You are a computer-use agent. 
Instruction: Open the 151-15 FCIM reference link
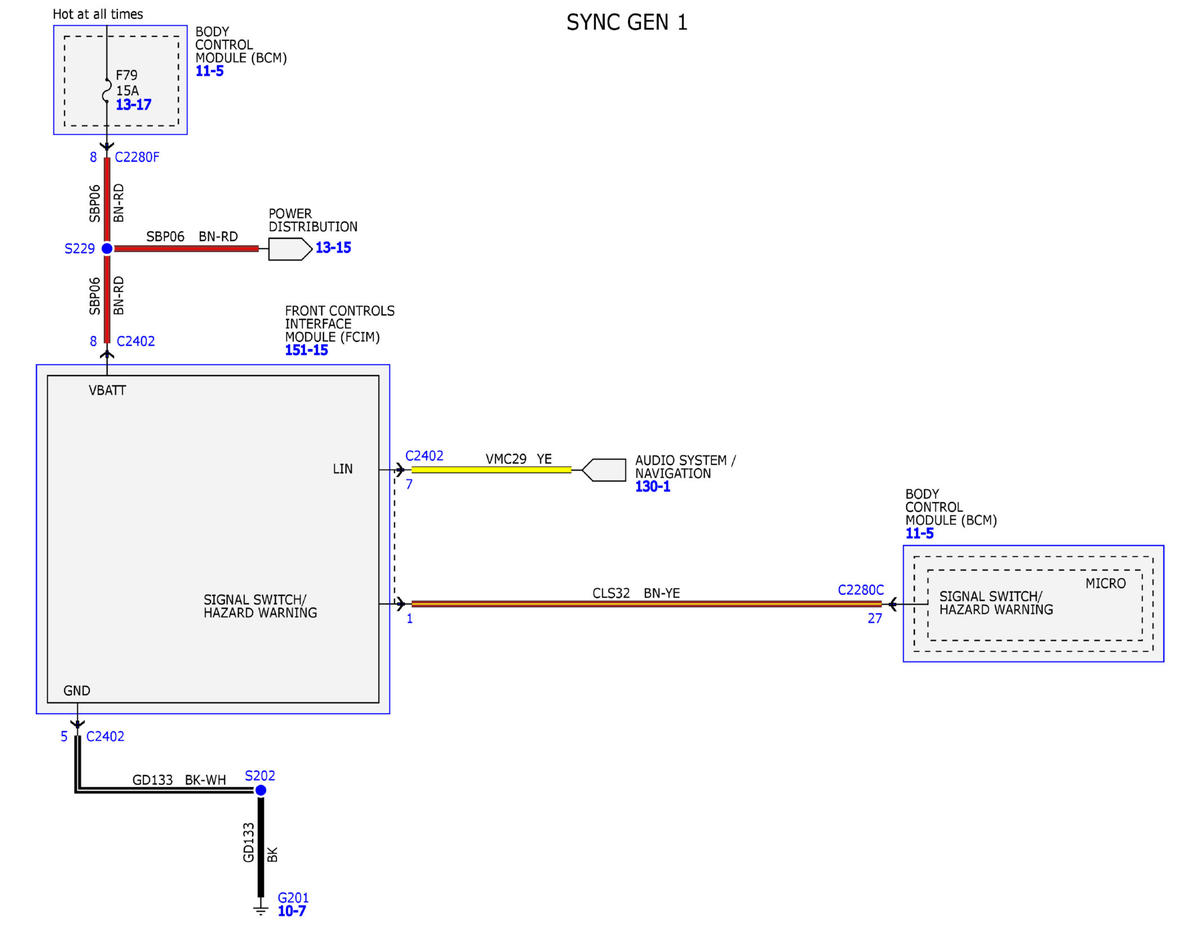(x=306, y=350)
